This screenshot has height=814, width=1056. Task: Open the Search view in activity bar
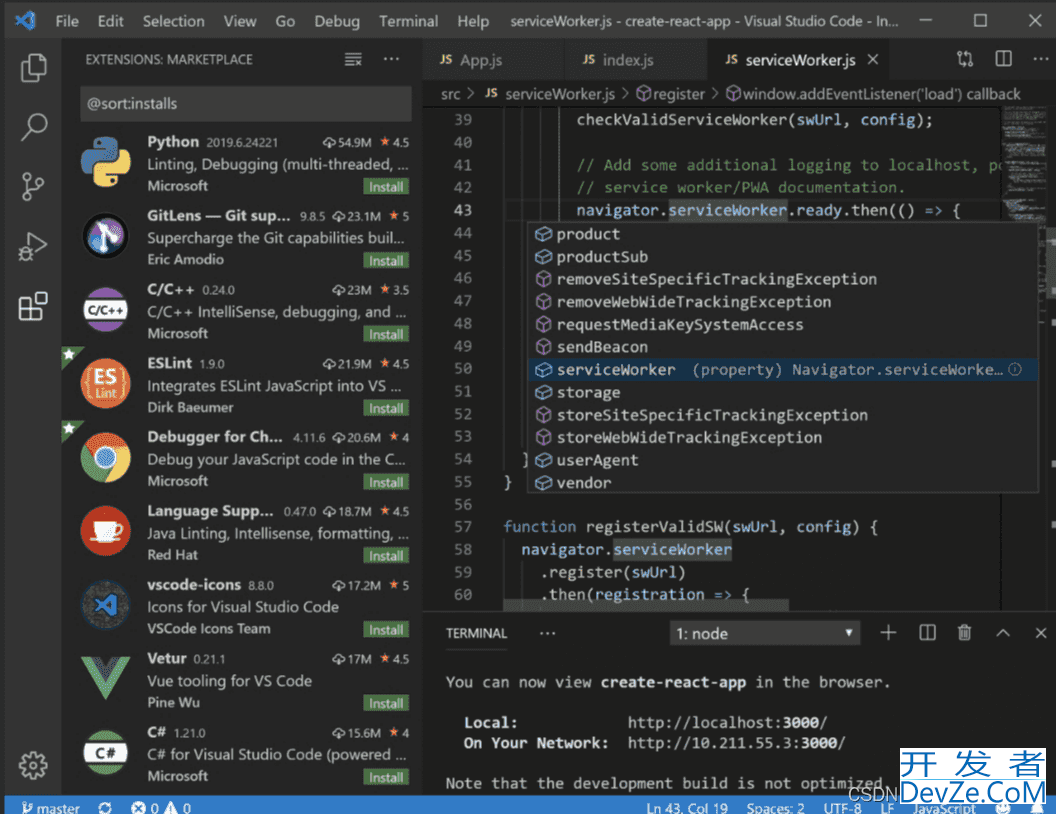[x=33, y=127]
